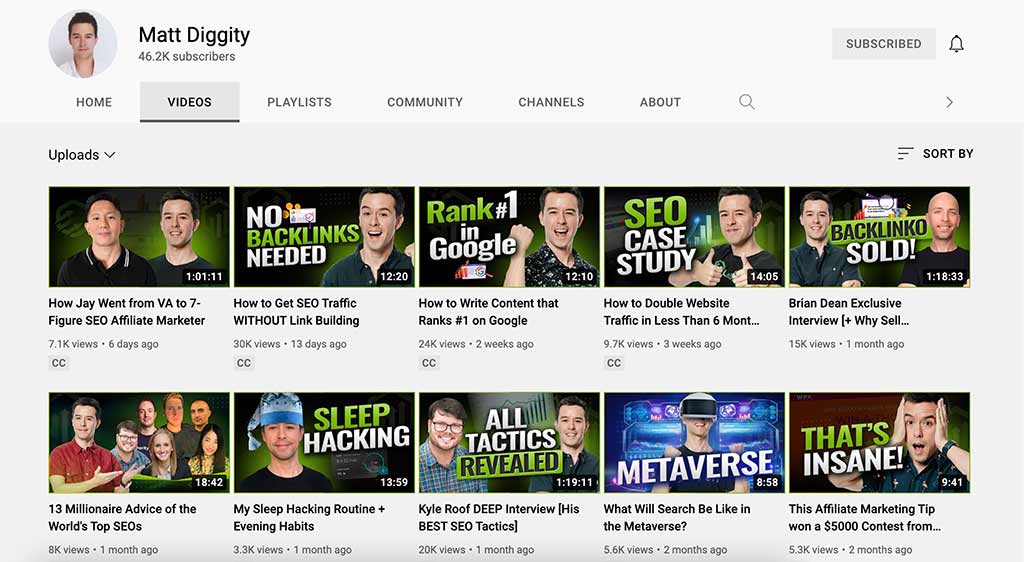The width and height of the screenshot is (1024, 562).
Task: Click title '13 Millionaire Advice of the World's Top SEOs'
Action: click(122, 518)
